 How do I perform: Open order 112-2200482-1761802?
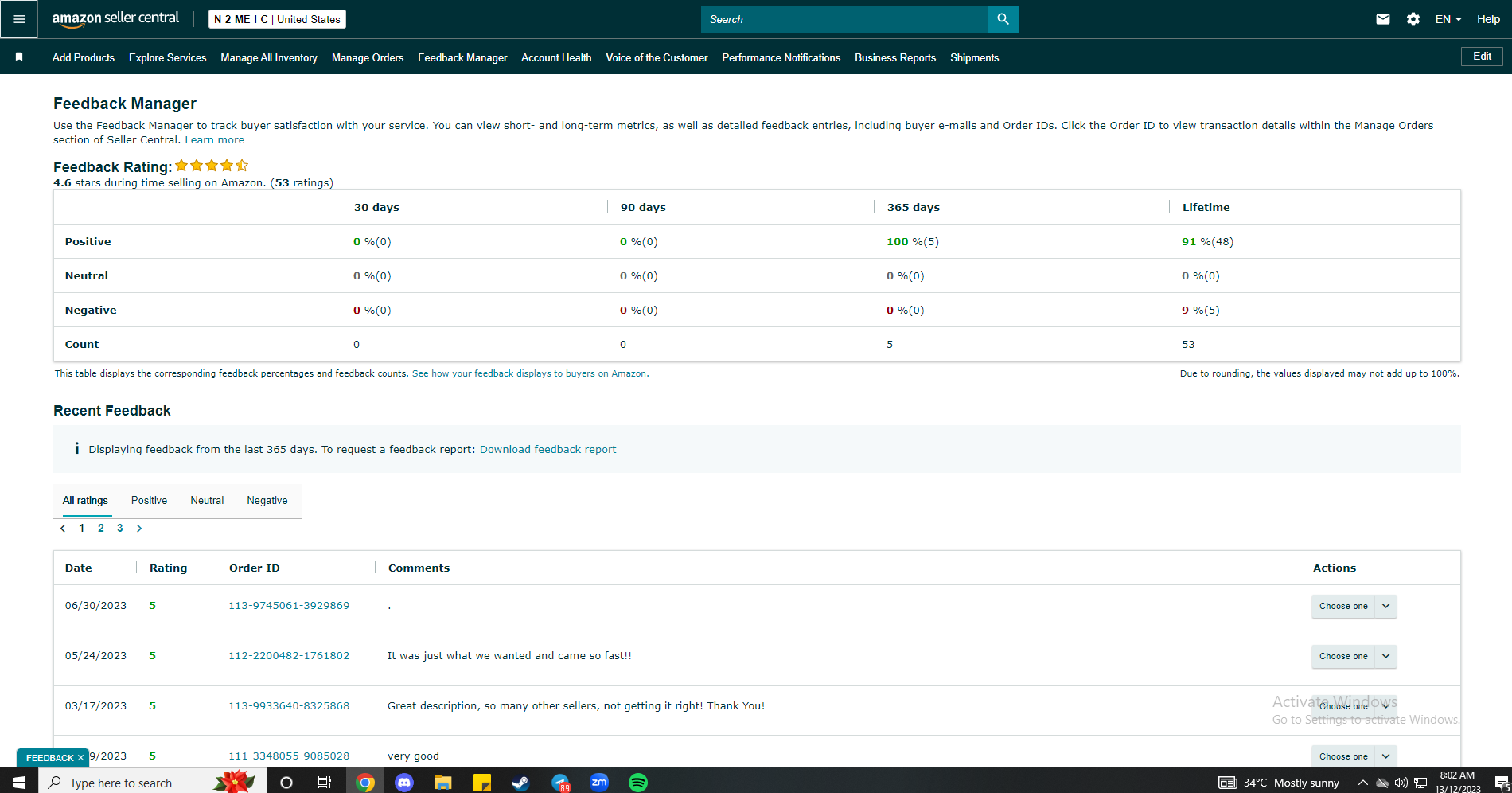tap(289, 655)
